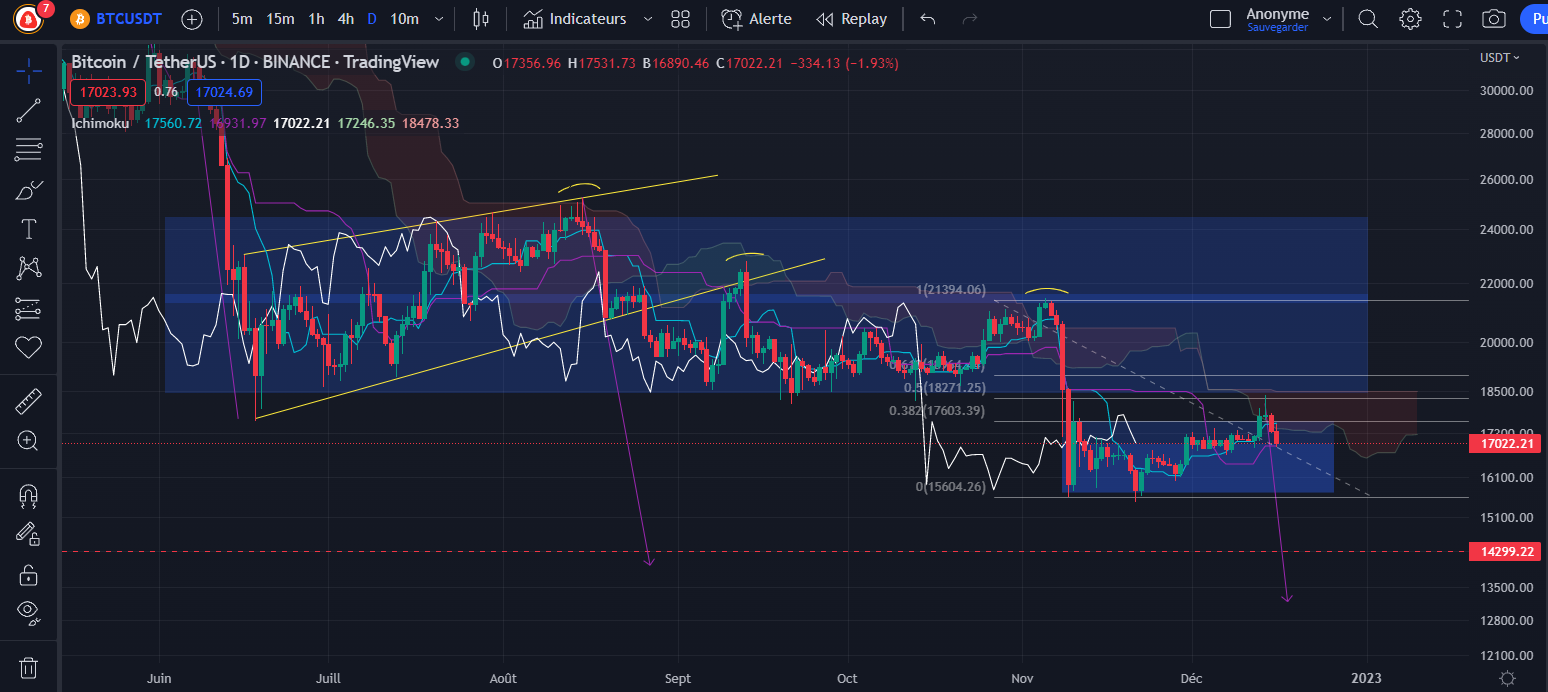Open symbol search with the magnifier icon
This screenshot has width=1548, height=692.
[1367, 18]
